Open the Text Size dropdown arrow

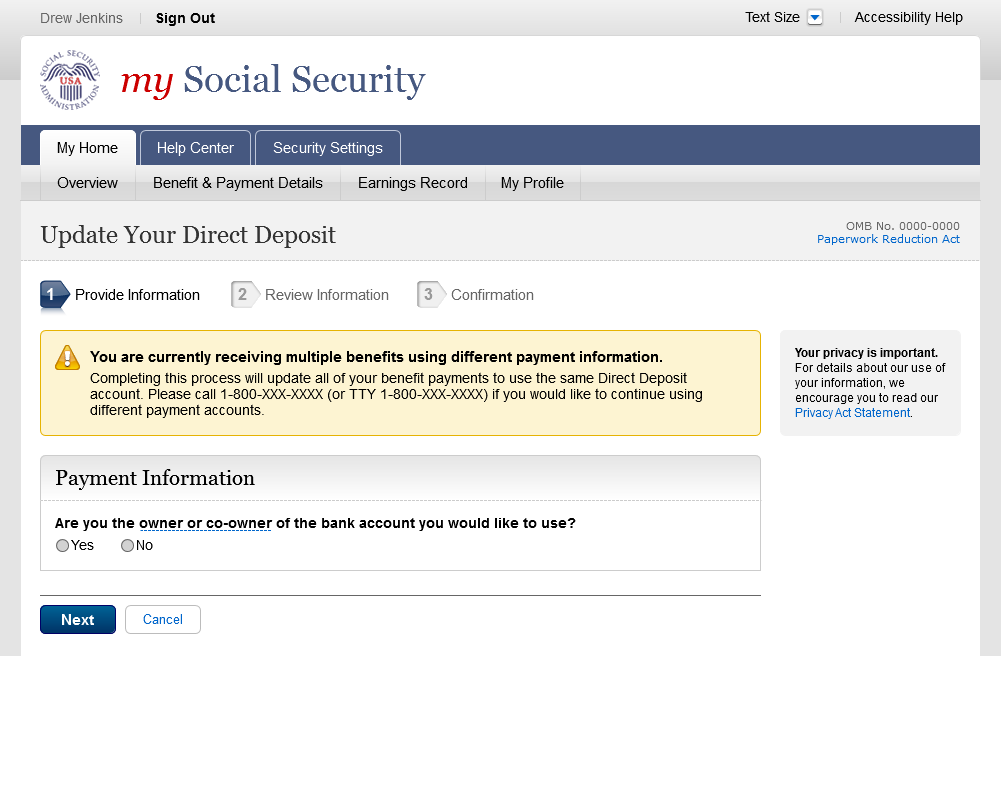(815, 18)
